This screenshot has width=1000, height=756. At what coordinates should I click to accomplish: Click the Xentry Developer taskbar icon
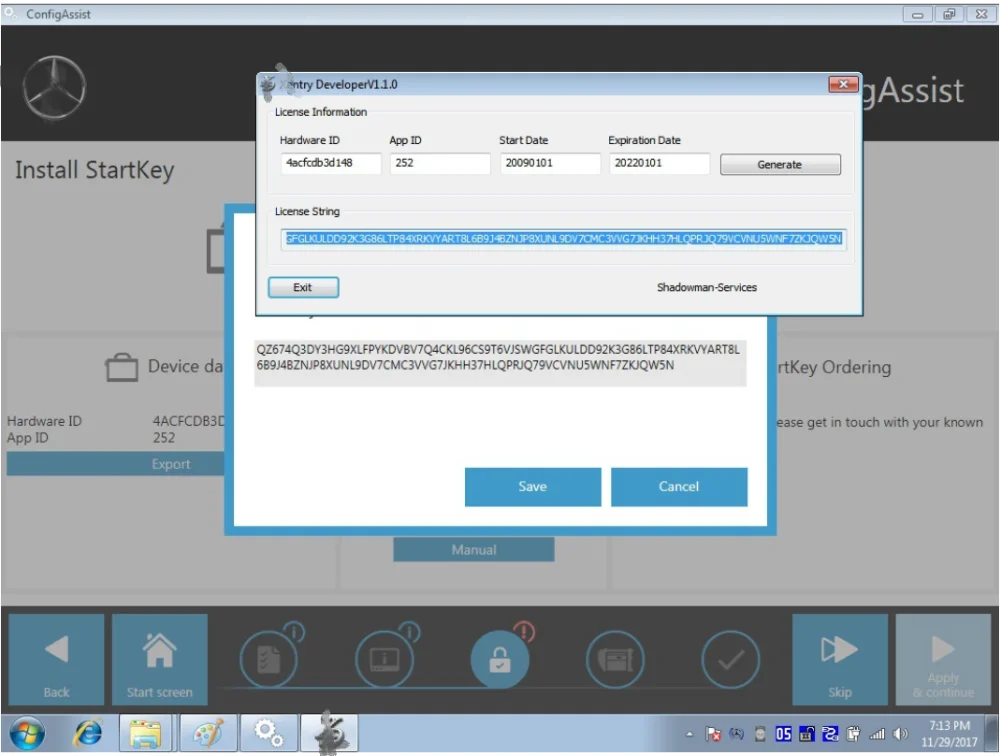pos(330,734)
